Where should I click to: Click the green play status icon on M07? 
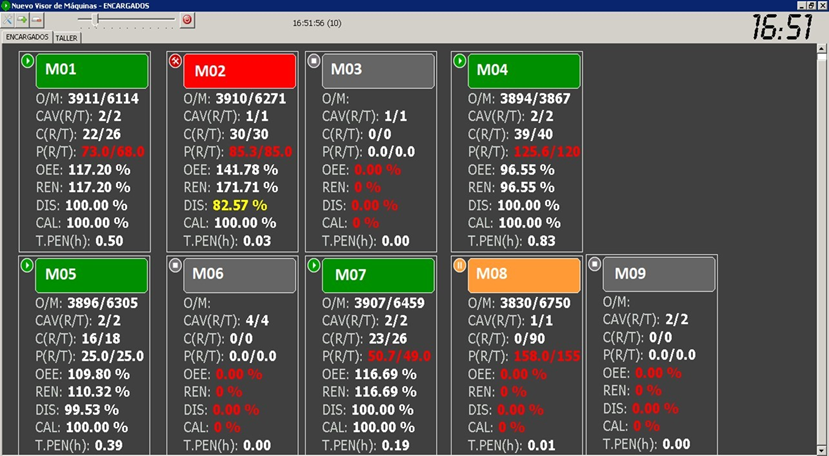(314, 265)
